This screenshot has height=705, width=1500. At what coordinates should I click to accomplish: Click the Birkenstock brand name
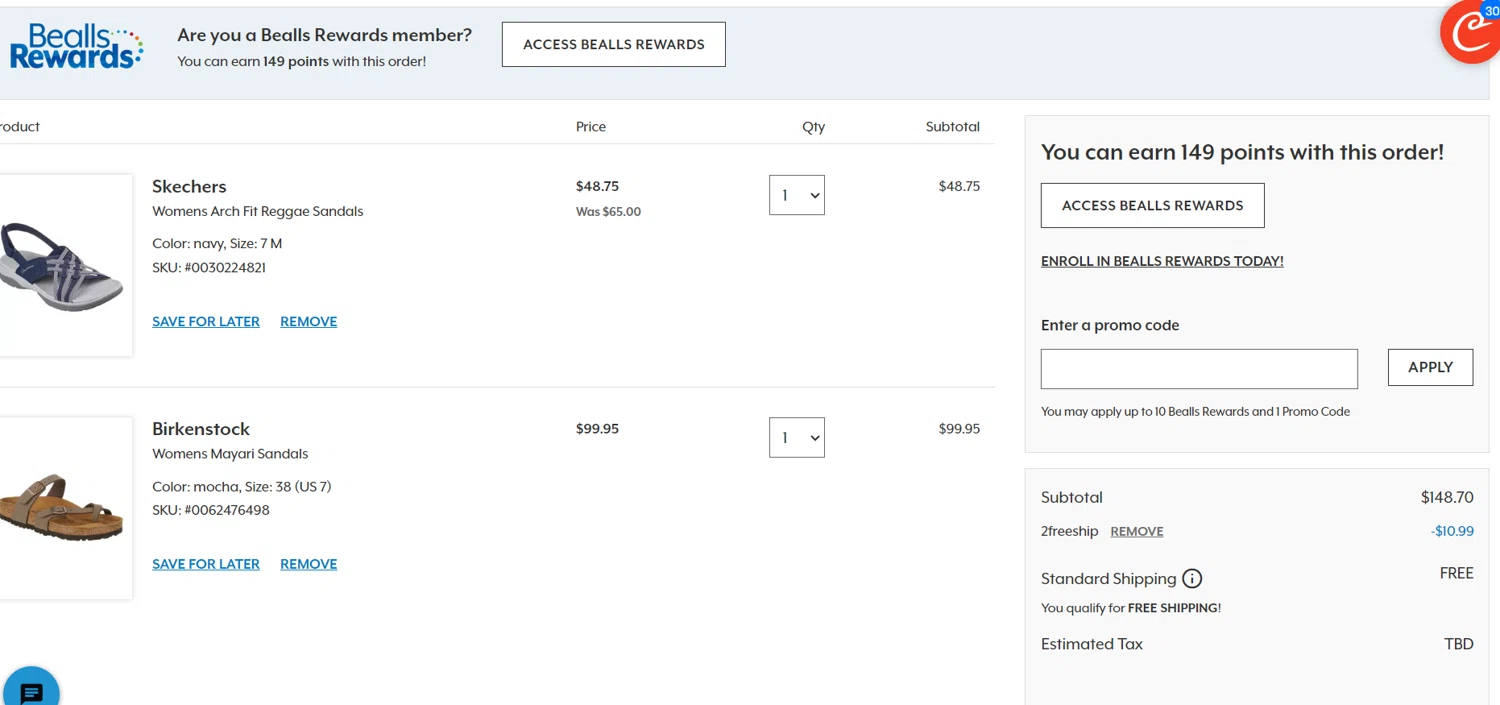pyautogui.click(x=201, y=429)
